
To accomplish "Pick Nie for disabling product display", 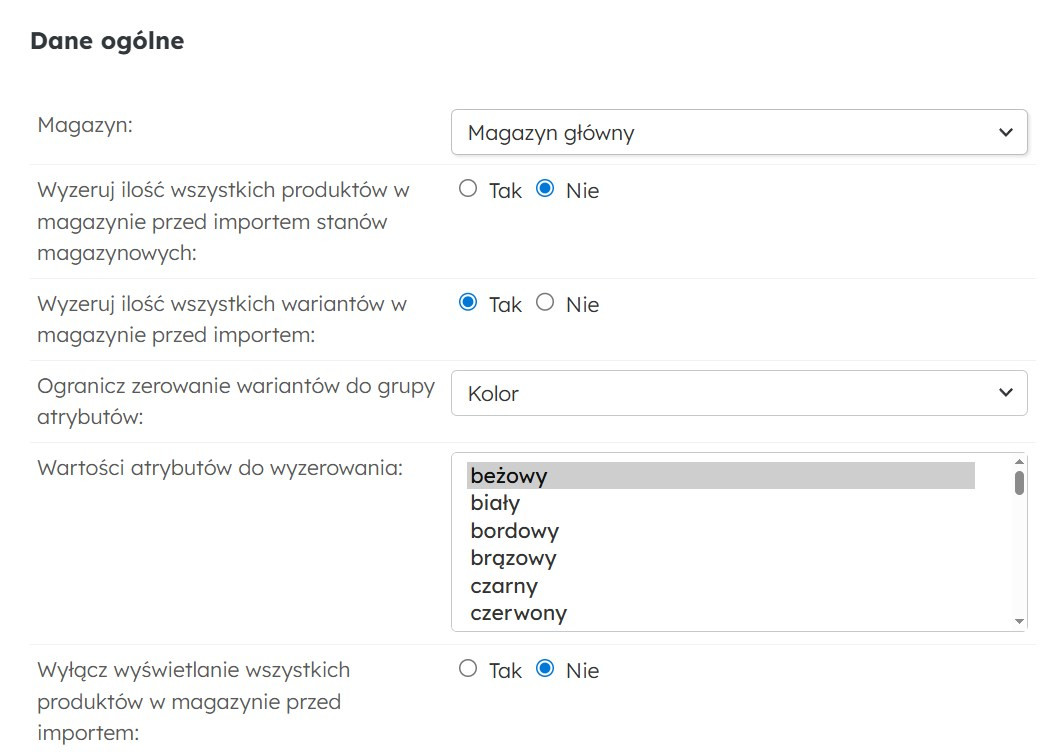I will (x=545, y=669).
